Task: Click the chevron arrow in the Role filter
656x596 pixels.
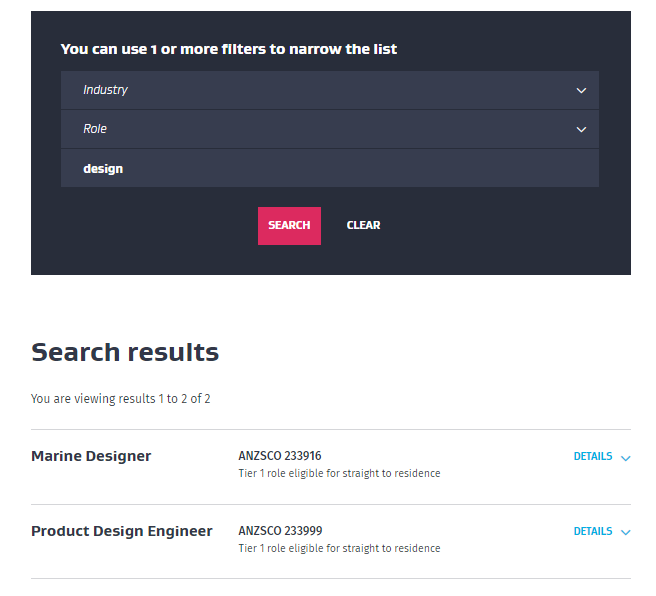Action: 581,129
